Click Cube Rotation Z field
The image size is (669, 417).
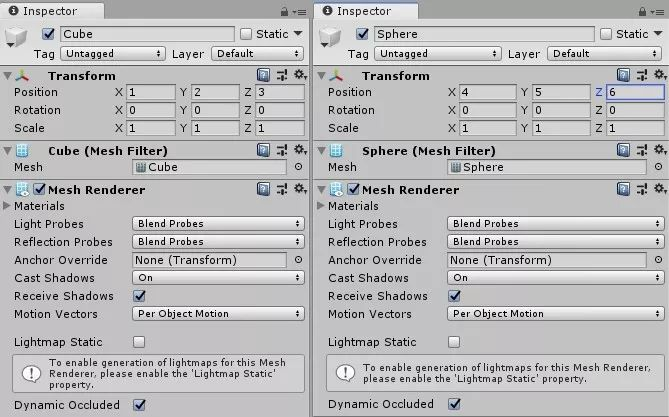click(x=280, y=110)
